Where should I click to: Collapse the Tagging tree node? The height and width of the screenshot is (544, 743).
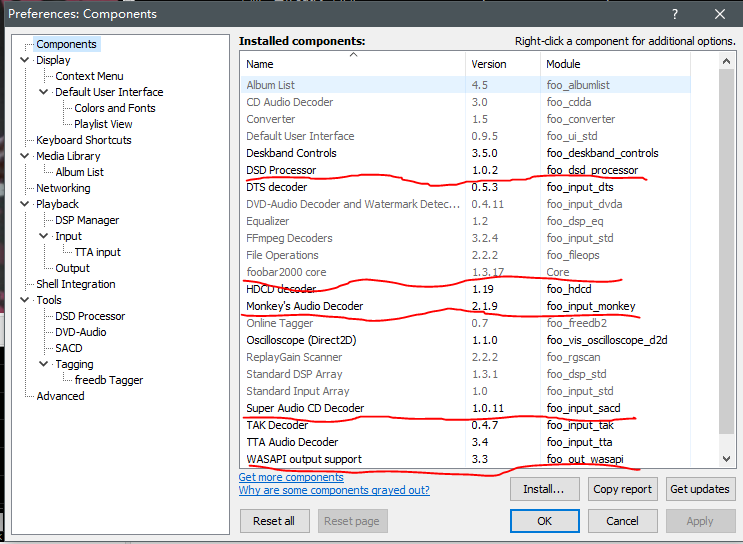(x=44, y=364)
